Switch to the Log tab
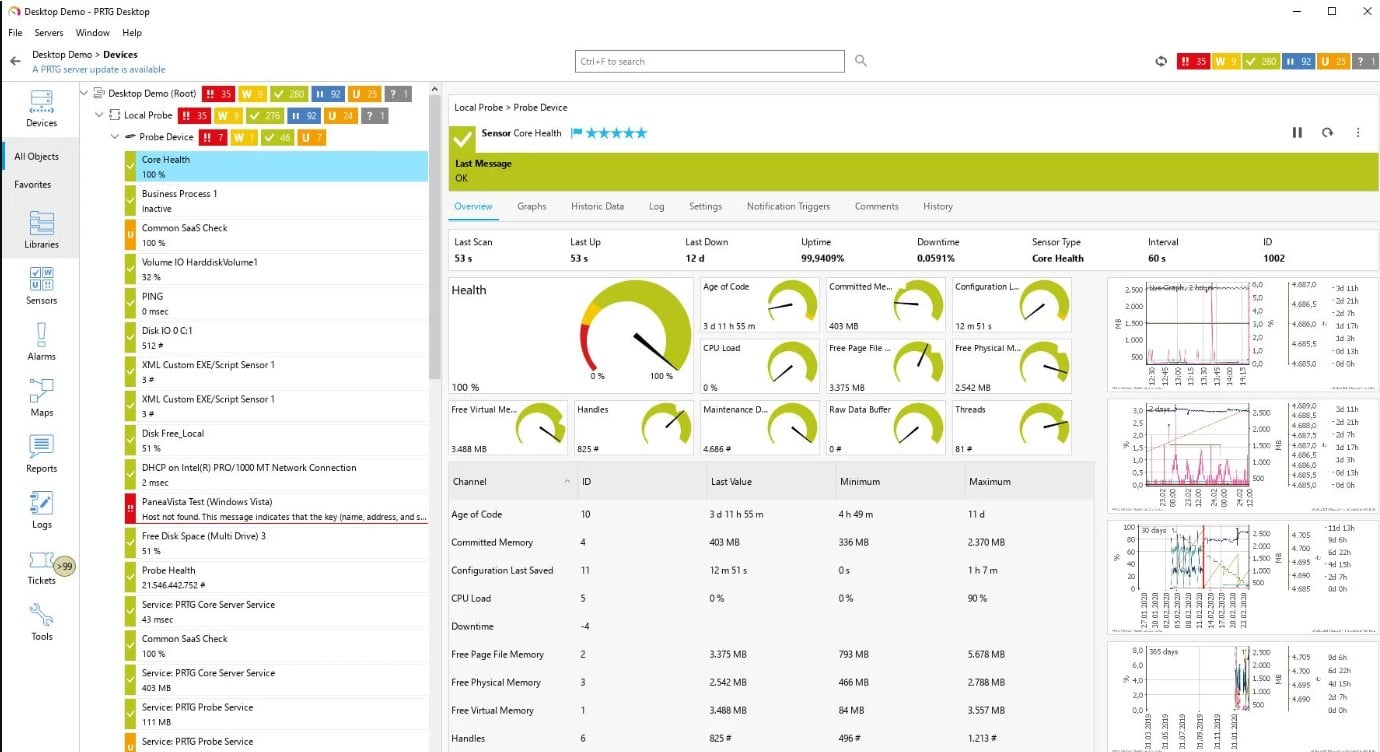Viewport: 1380px width, 752px height. (656, 206)
